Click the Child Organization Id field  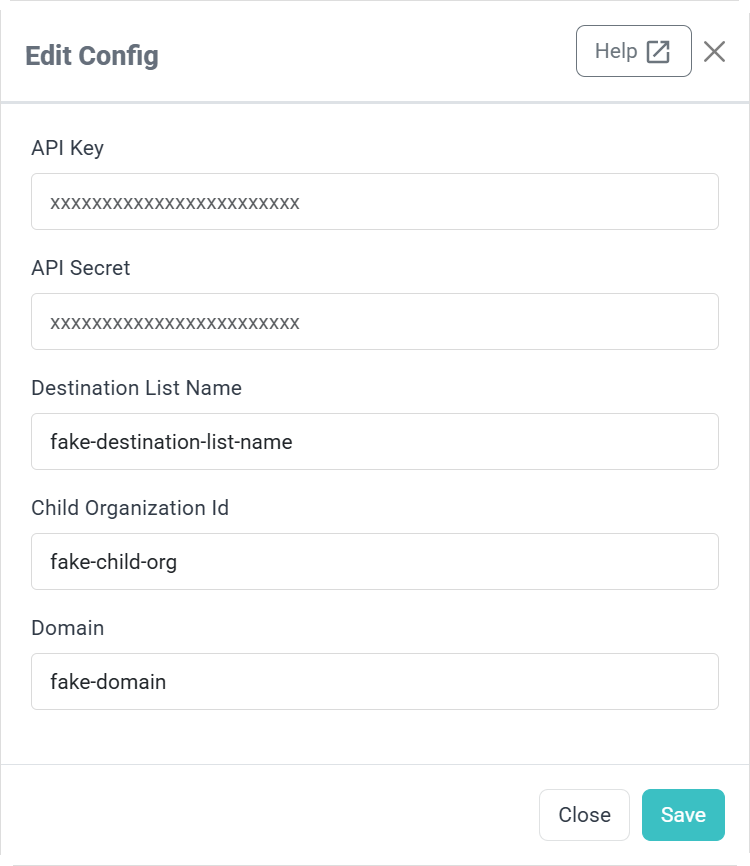click(375, 561)
